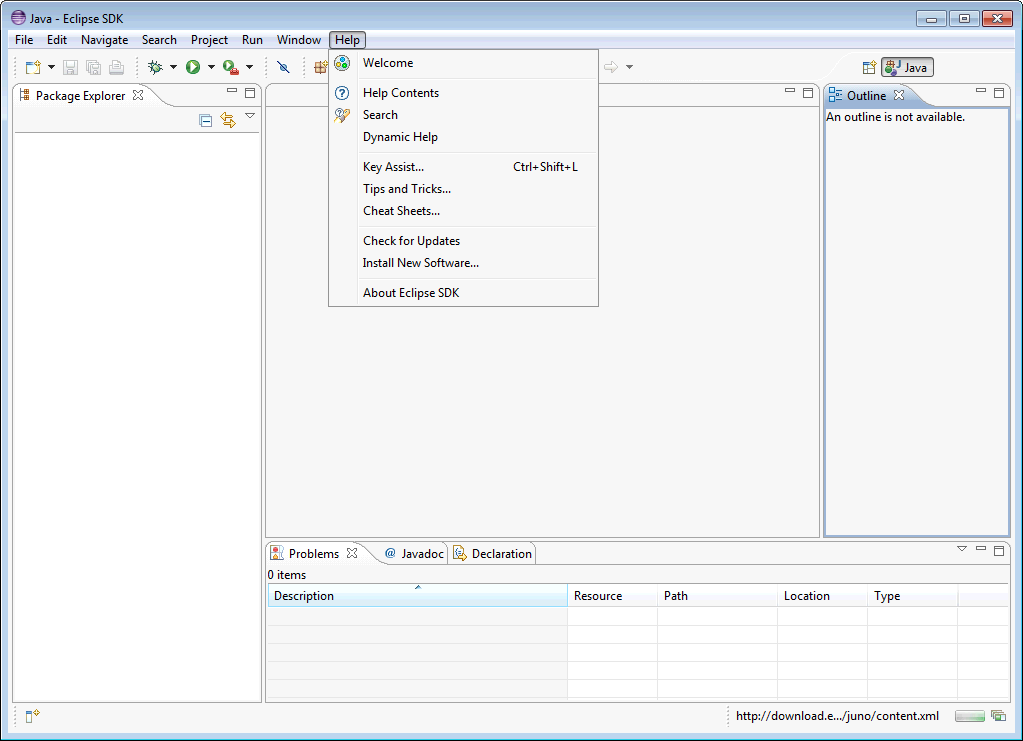Image resolution: width=1023 pixels, height=741 pixels.
Task: Click the fast view icon at bottom left
Action: [x=32, y=716]
